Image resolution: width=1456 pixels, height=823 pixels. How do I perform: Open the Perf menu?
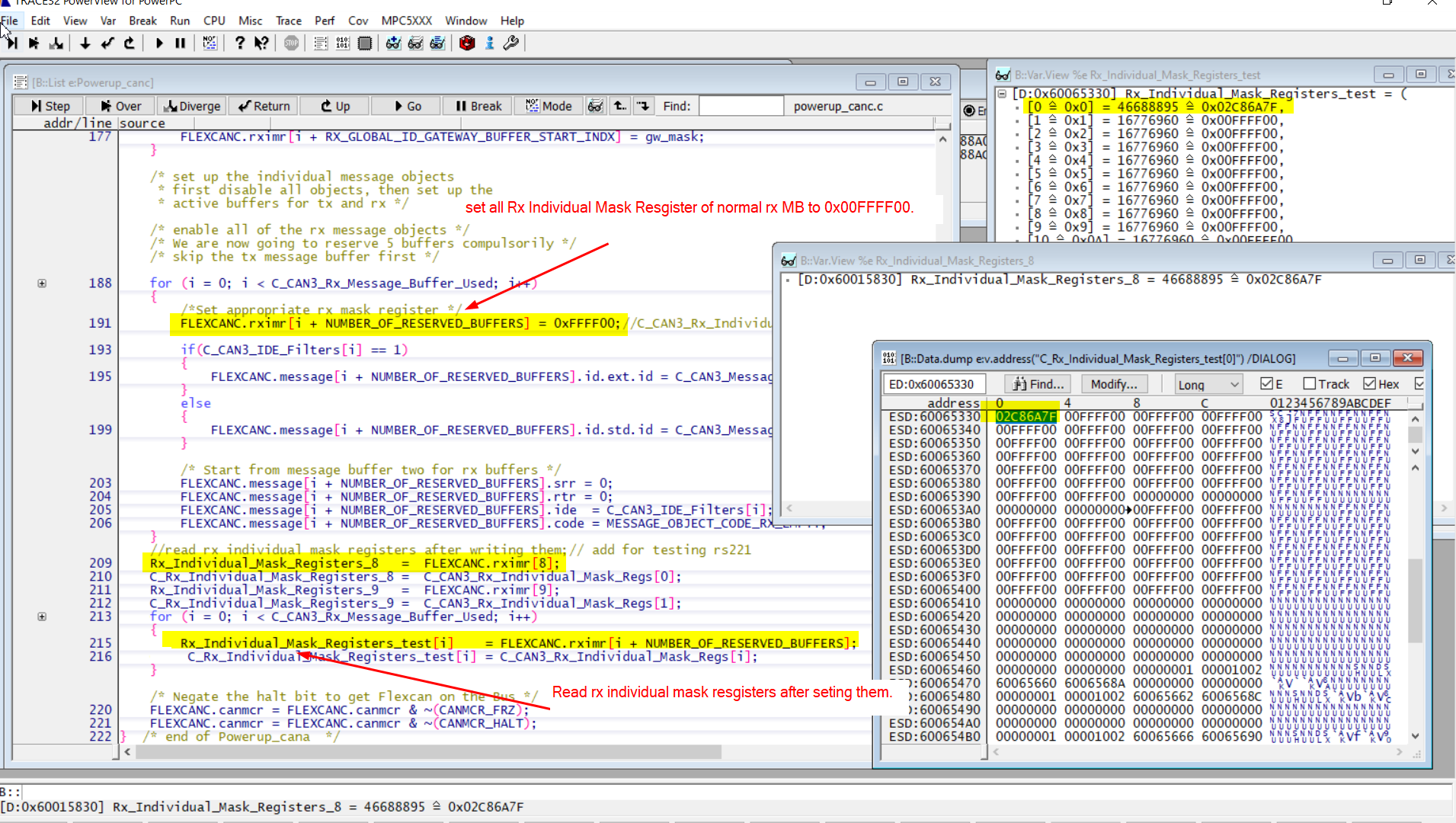[325, 21]
